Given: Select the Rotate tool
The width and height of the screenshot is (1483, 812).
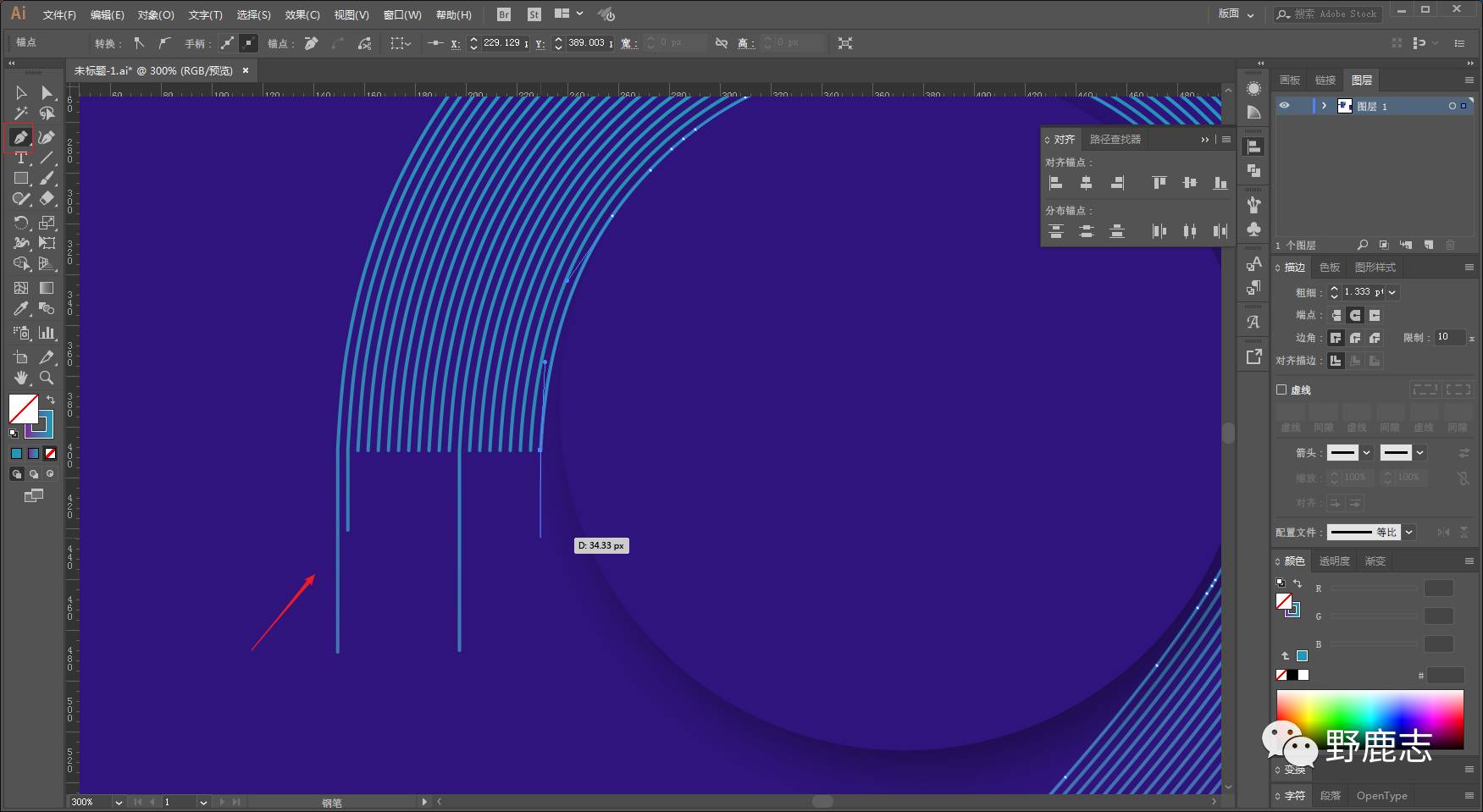Looking at the screenshot, I should tap(20, 223).
